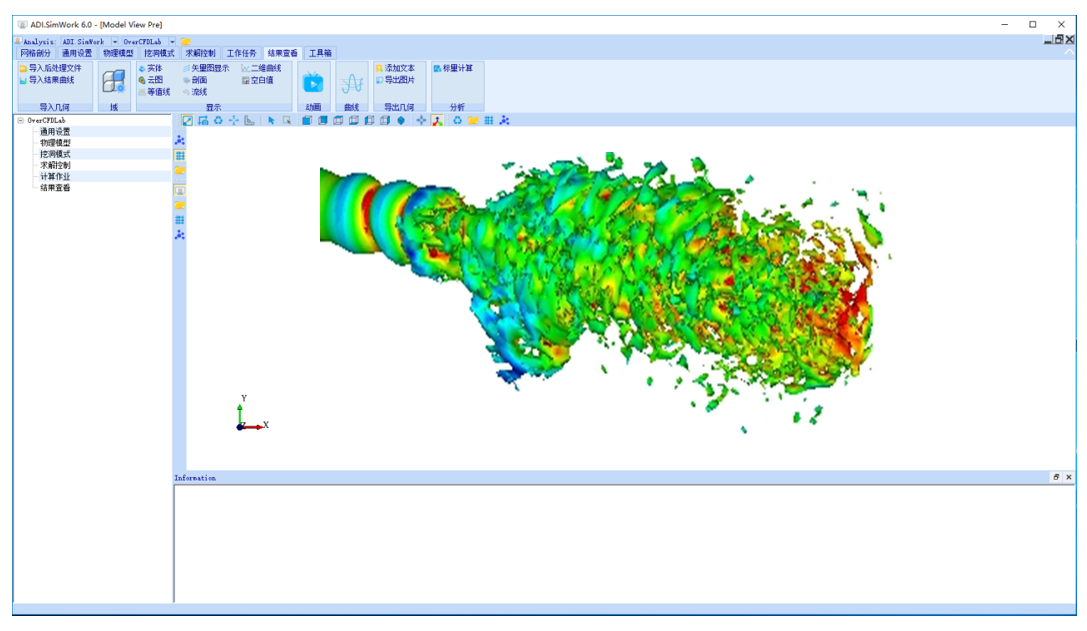
Task: Switch to the 工具箱 ribbon tab
Action: [320, 53]
